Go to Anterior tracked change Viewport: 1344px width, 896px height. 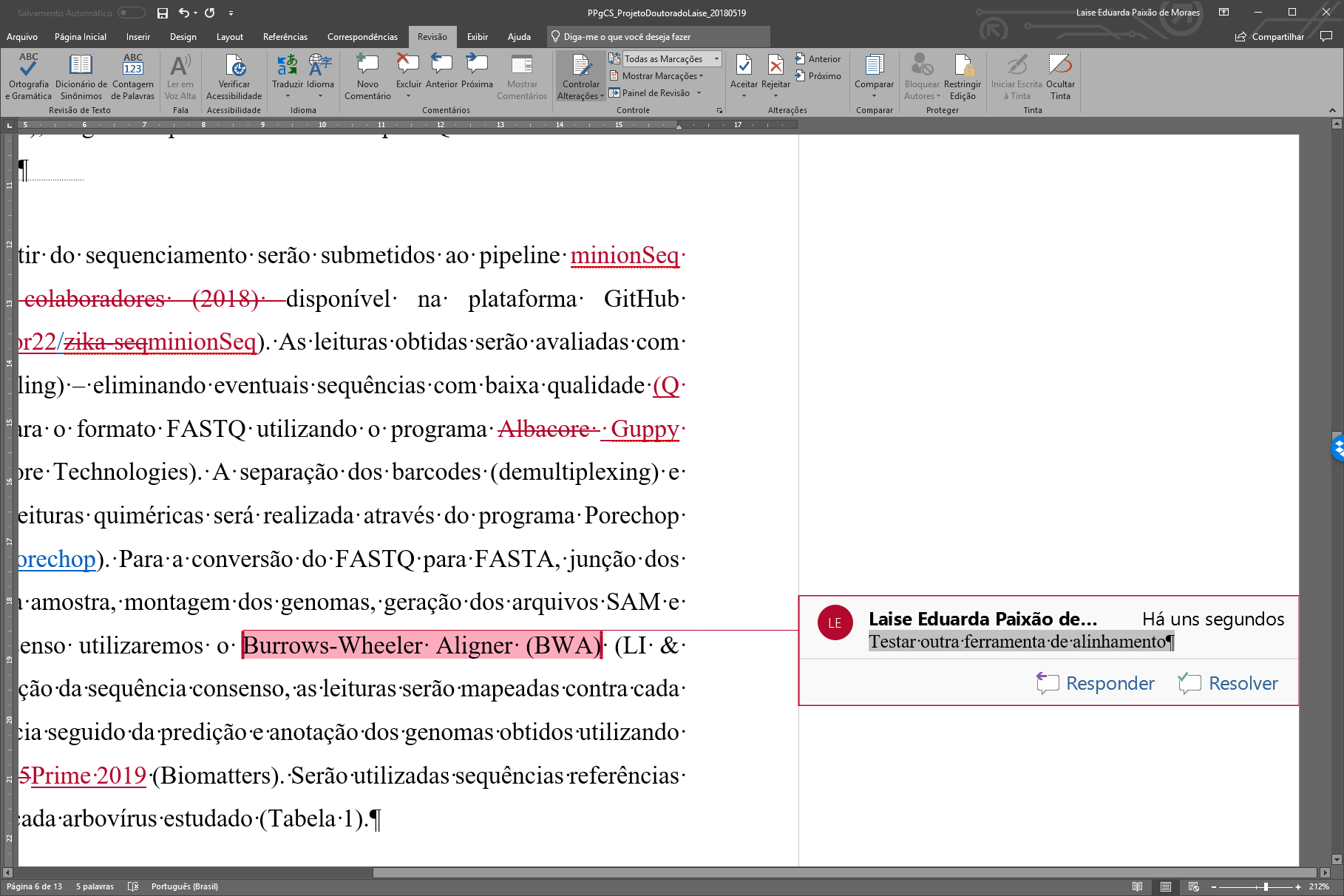(x=818, y=59)
